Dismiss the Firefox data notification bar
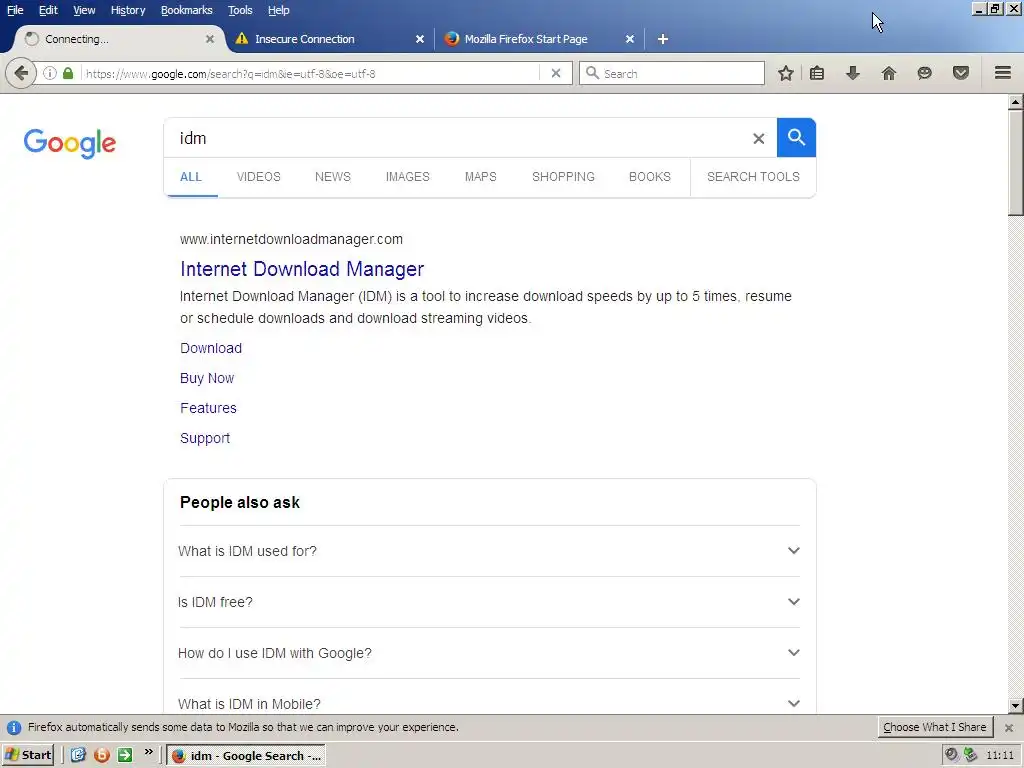Screen dimensions: 1024x768 pyautogui.click(x=1009, y=728)
